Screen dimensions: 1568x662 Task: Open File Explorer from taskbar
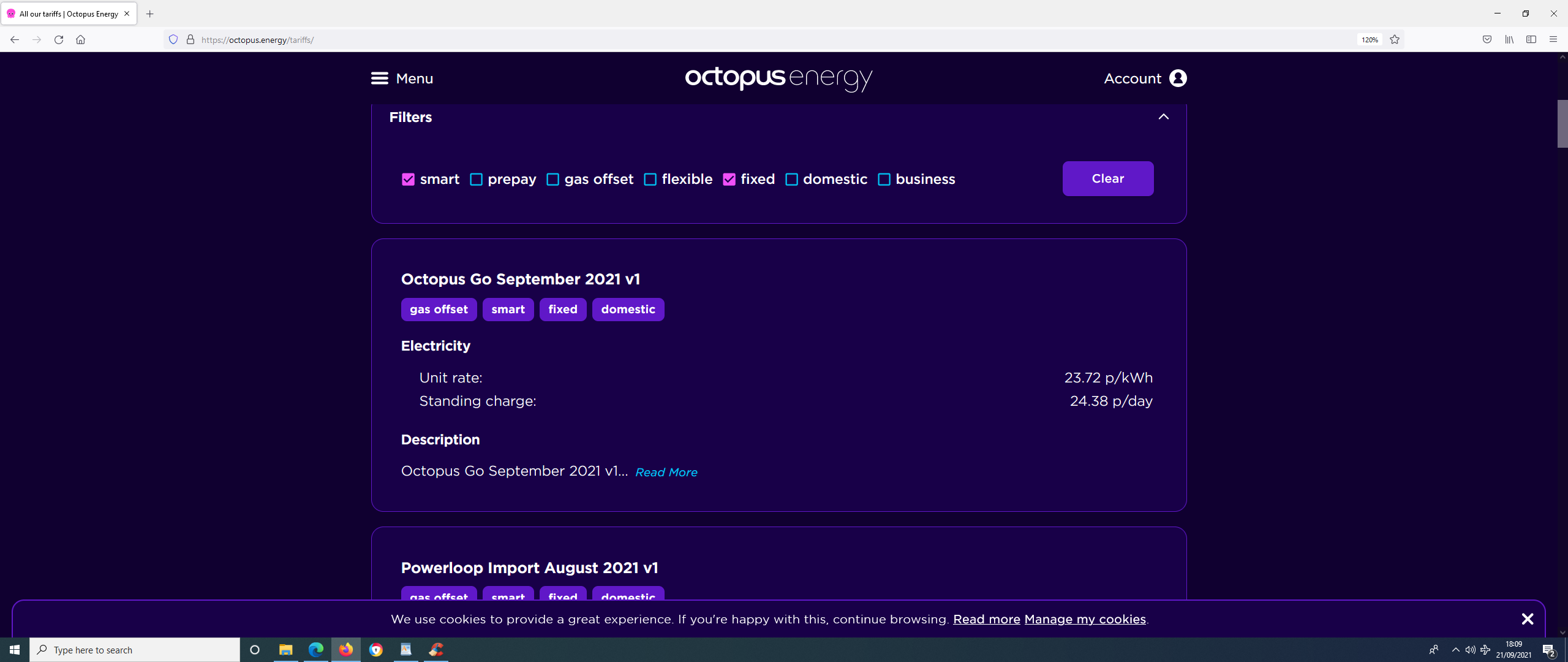pos(285,650)
